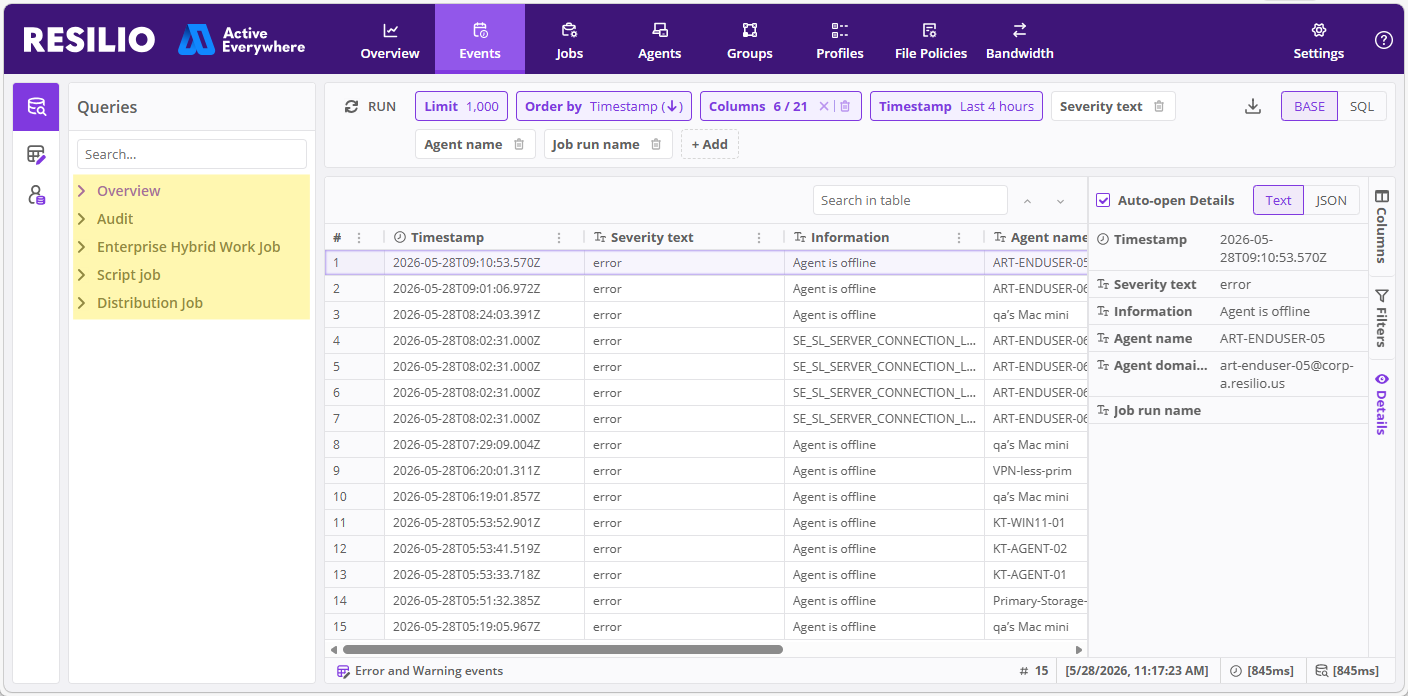Delete the Columns filter via trash icon
The image size is (1408, 696).
tap(845, 107)
